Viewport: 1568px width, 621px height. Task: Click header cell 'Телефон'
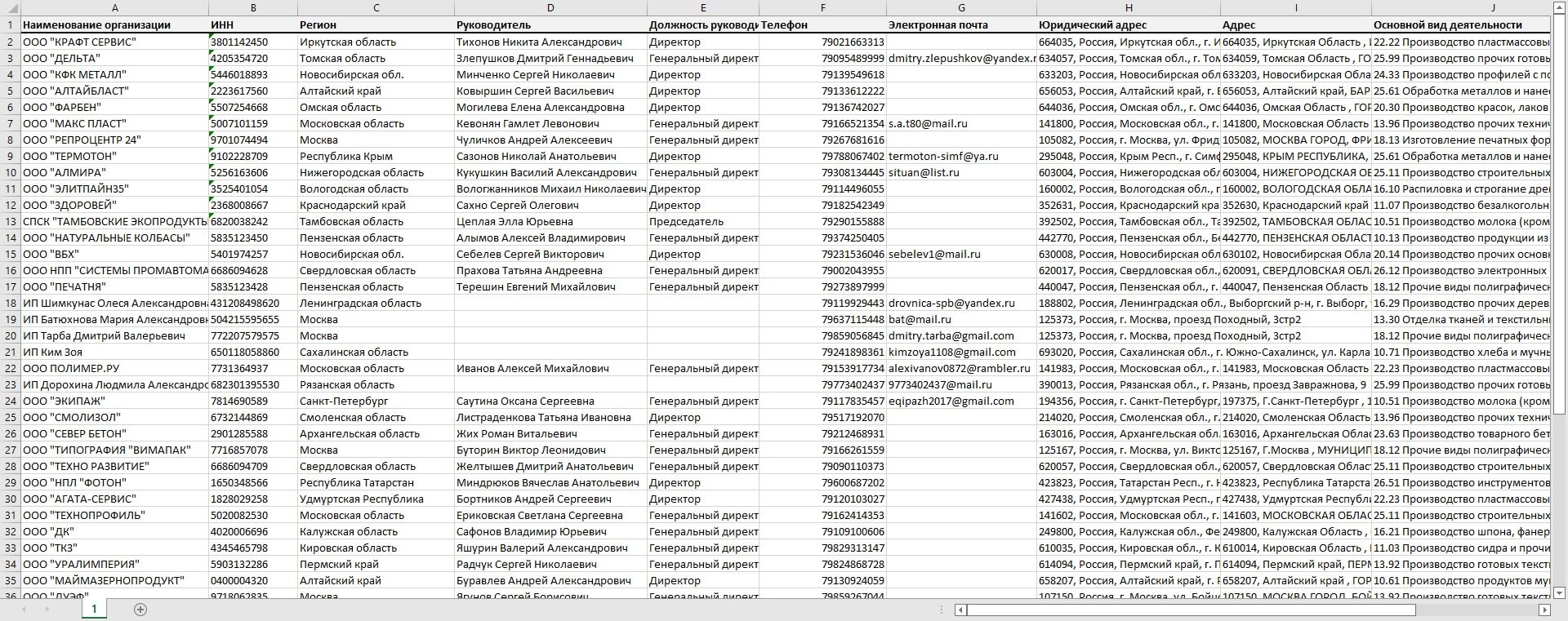(x=822, y=24)
